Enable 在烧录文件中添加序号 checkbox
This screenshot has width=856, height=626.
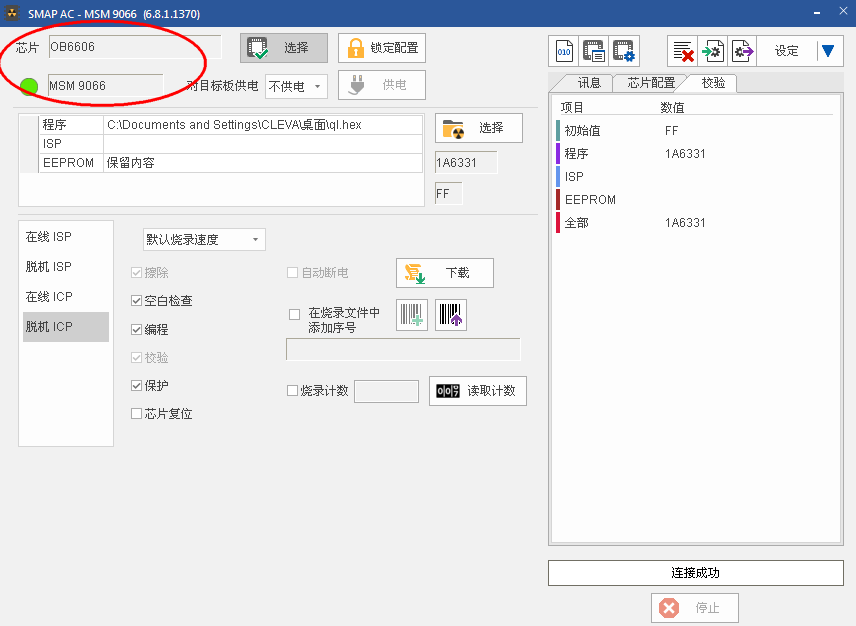coord(294,314)
